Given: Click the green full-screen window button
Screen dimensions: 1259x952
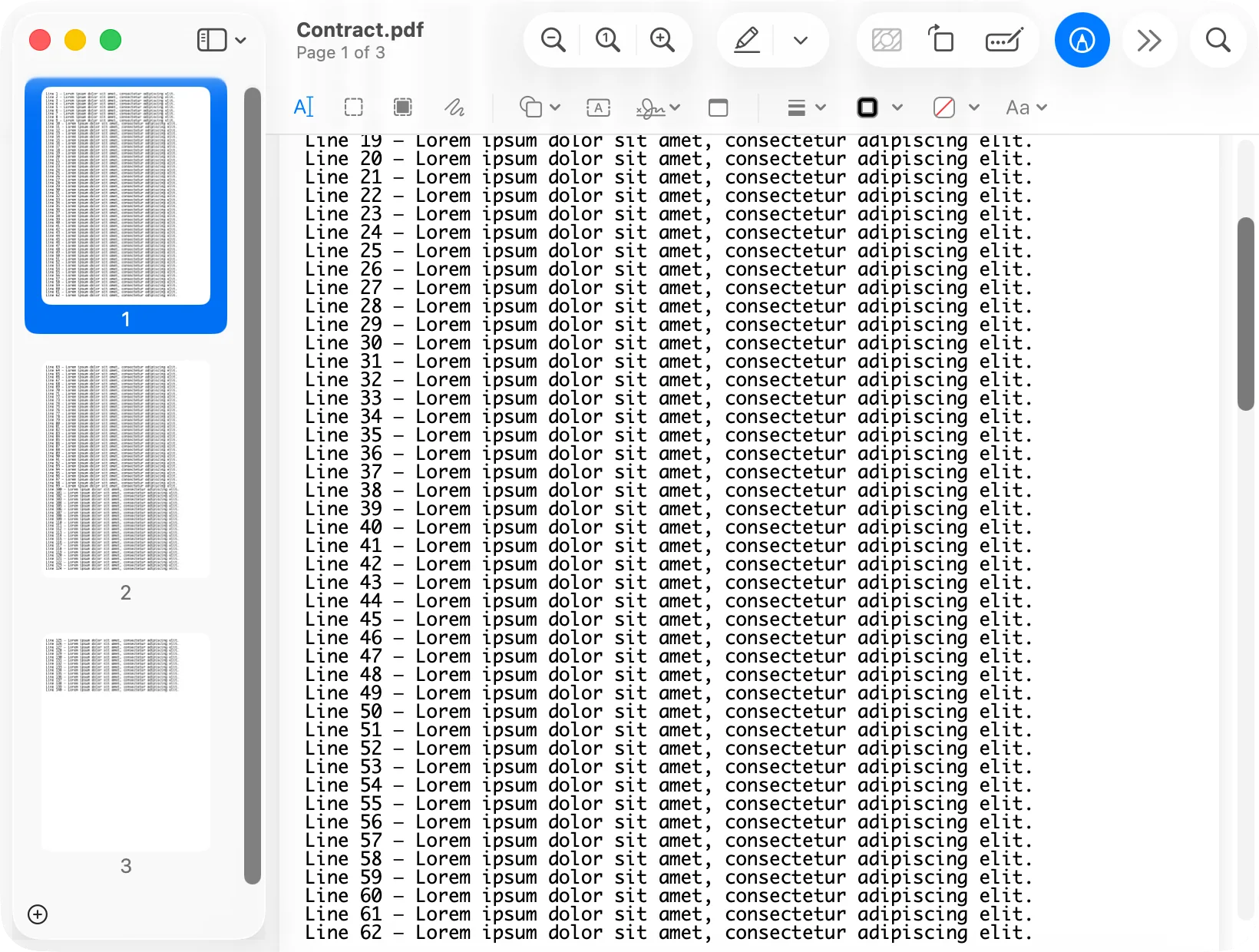Looking at the screenshot, I should click(111, 40).
